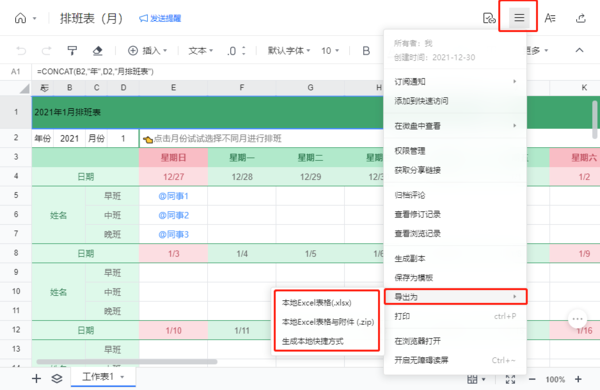Adjust the decimal places stepper

point(236,51)
